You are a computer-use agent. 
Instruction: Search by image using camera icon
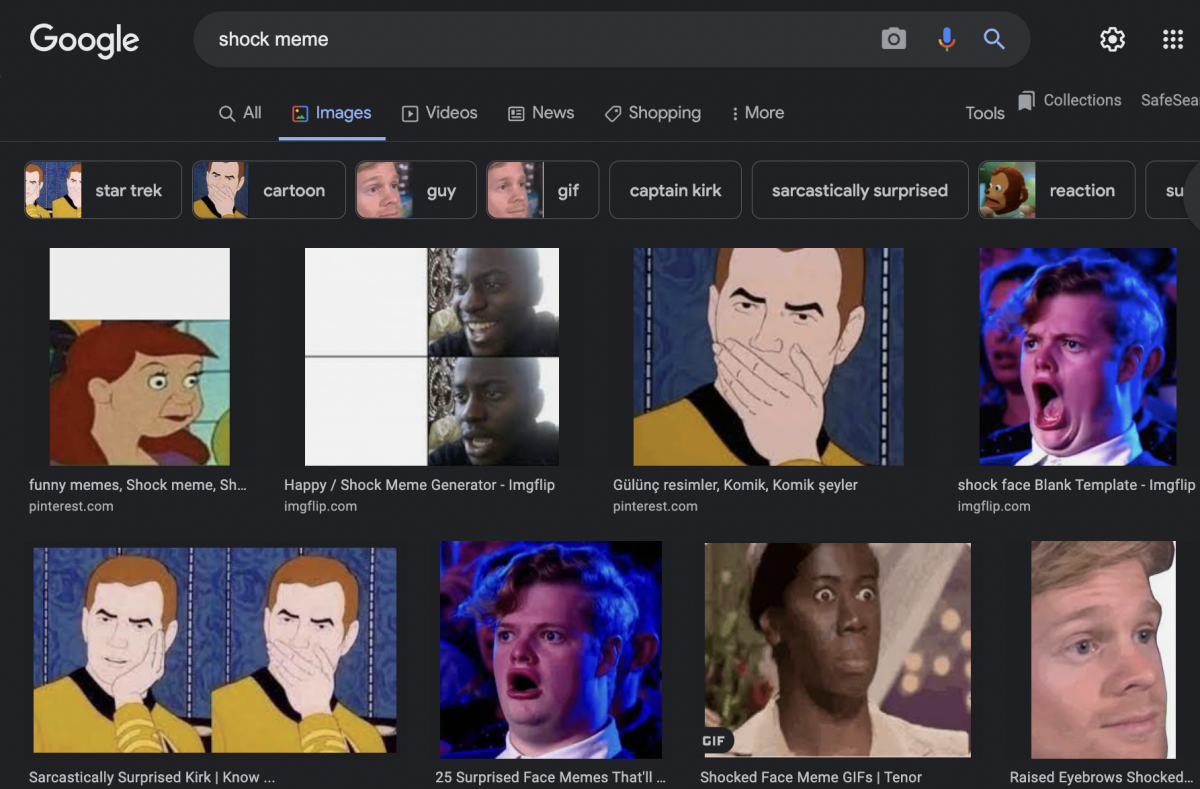point(893,39)
